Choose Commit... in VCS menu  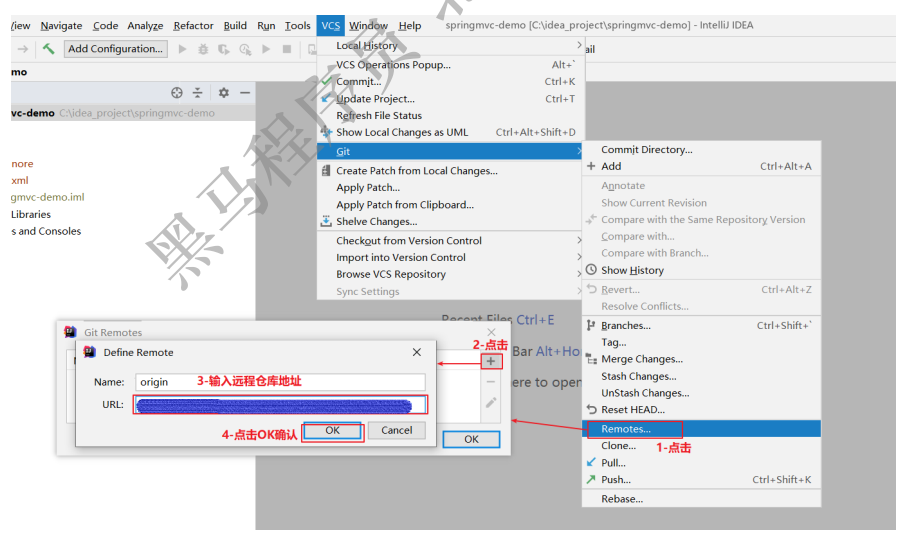[x=450, y=82]
